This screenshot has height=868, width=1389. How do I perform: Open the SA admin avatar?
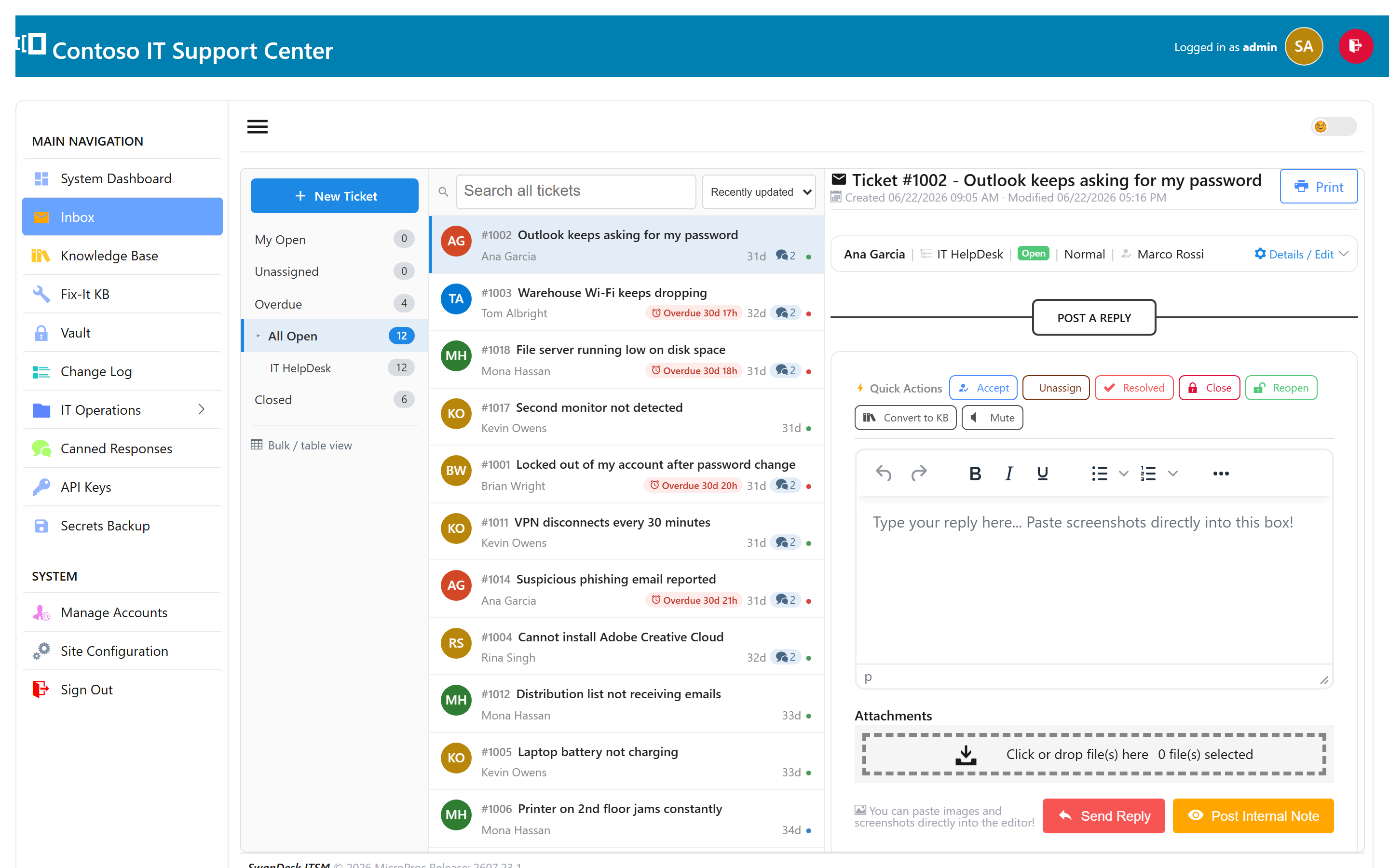tap(1304, 46)
